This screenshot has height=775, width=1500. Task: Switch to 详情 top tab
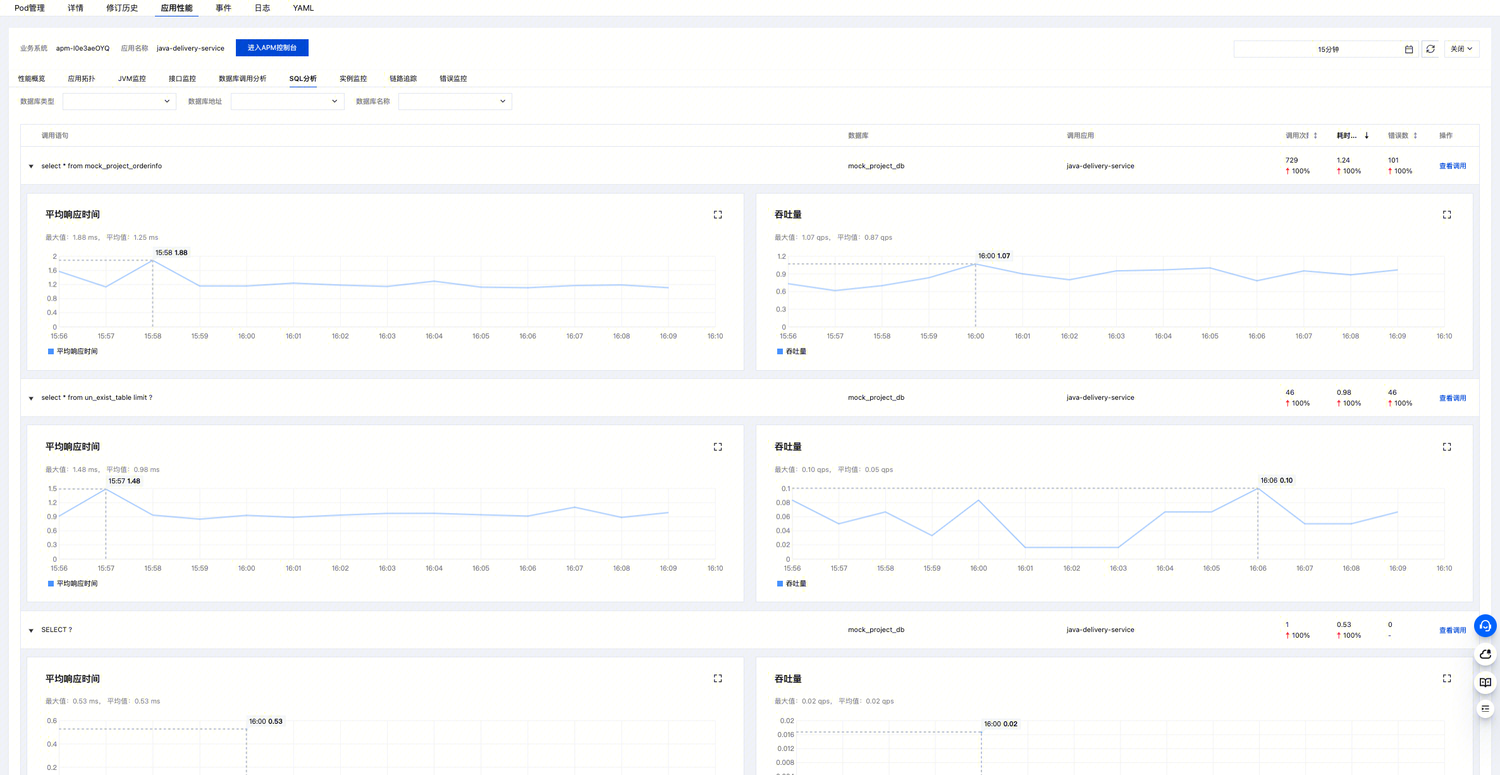click(76, 8)
